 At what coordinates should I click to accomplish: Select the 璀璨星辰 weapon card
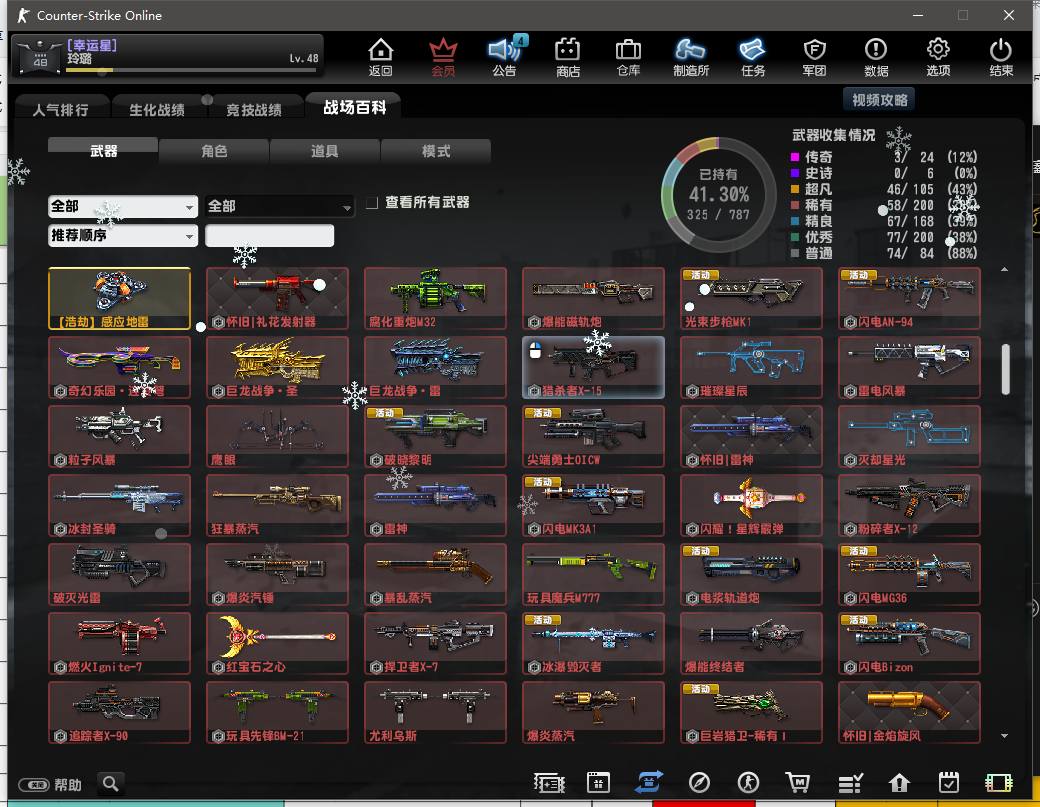(751, 367)
